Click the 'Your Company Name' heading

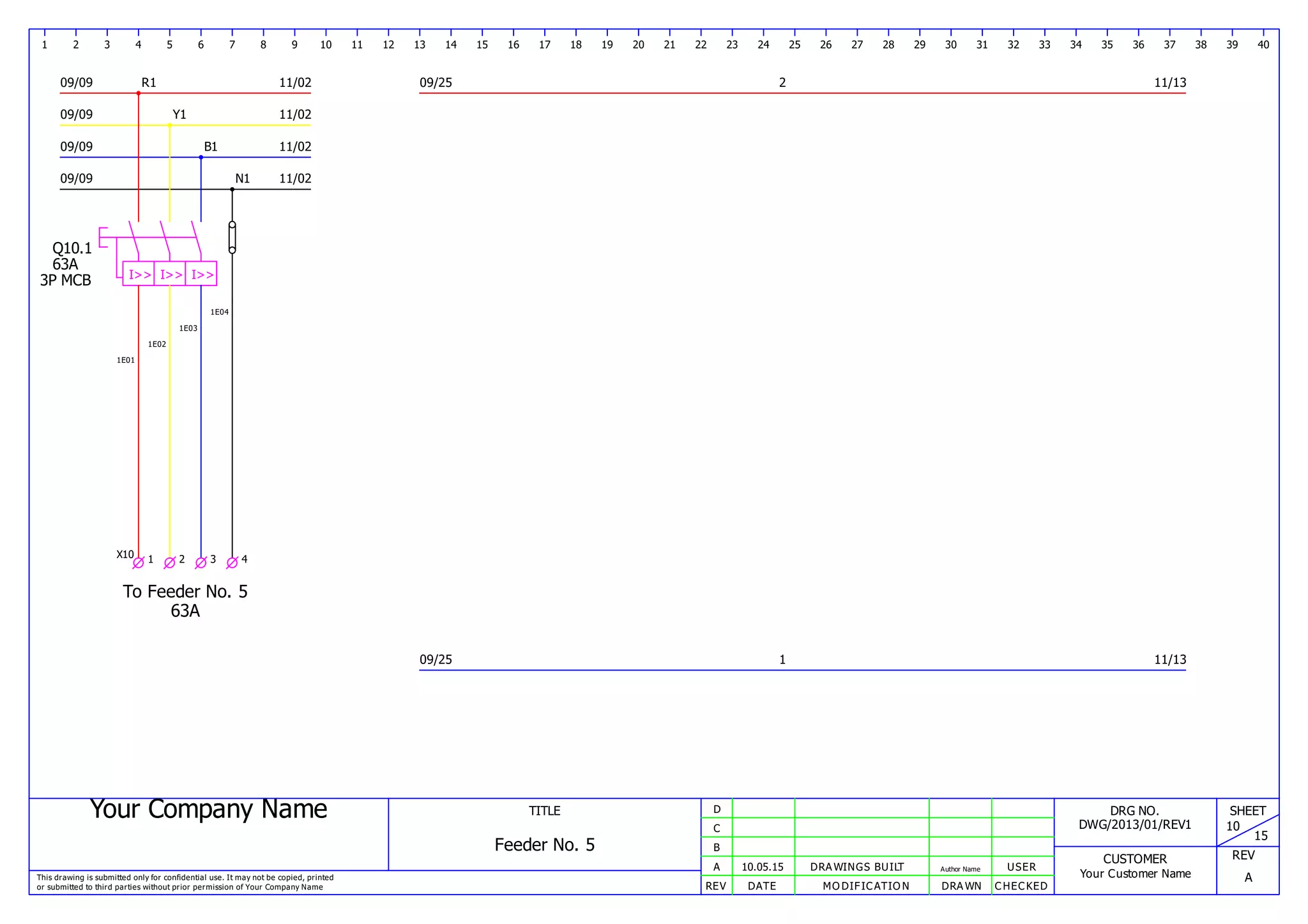pyautogui.click(x=208, y=809)
